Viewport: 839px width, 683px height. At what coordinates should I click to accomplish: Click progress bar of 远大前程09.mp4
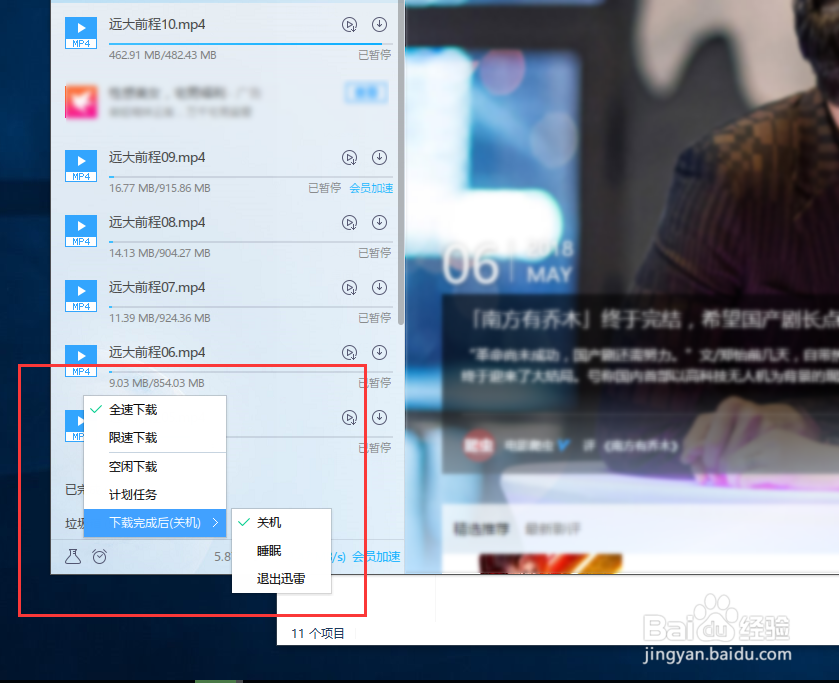(250, 177)
